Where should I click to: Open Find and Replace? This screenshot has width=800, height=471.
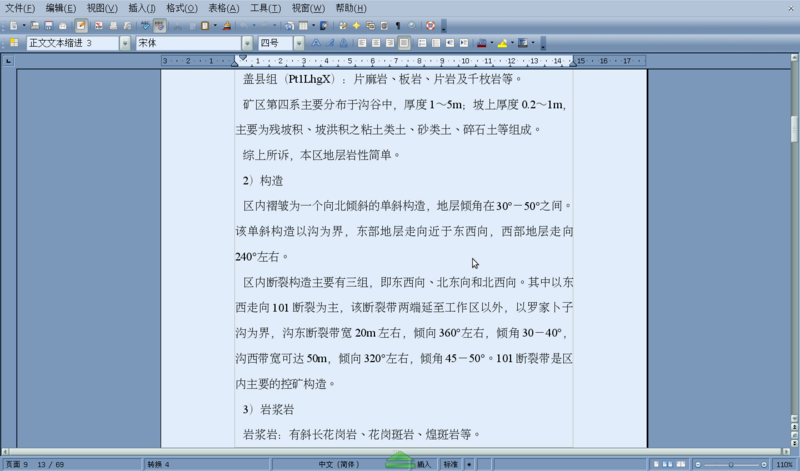point(343,26)
